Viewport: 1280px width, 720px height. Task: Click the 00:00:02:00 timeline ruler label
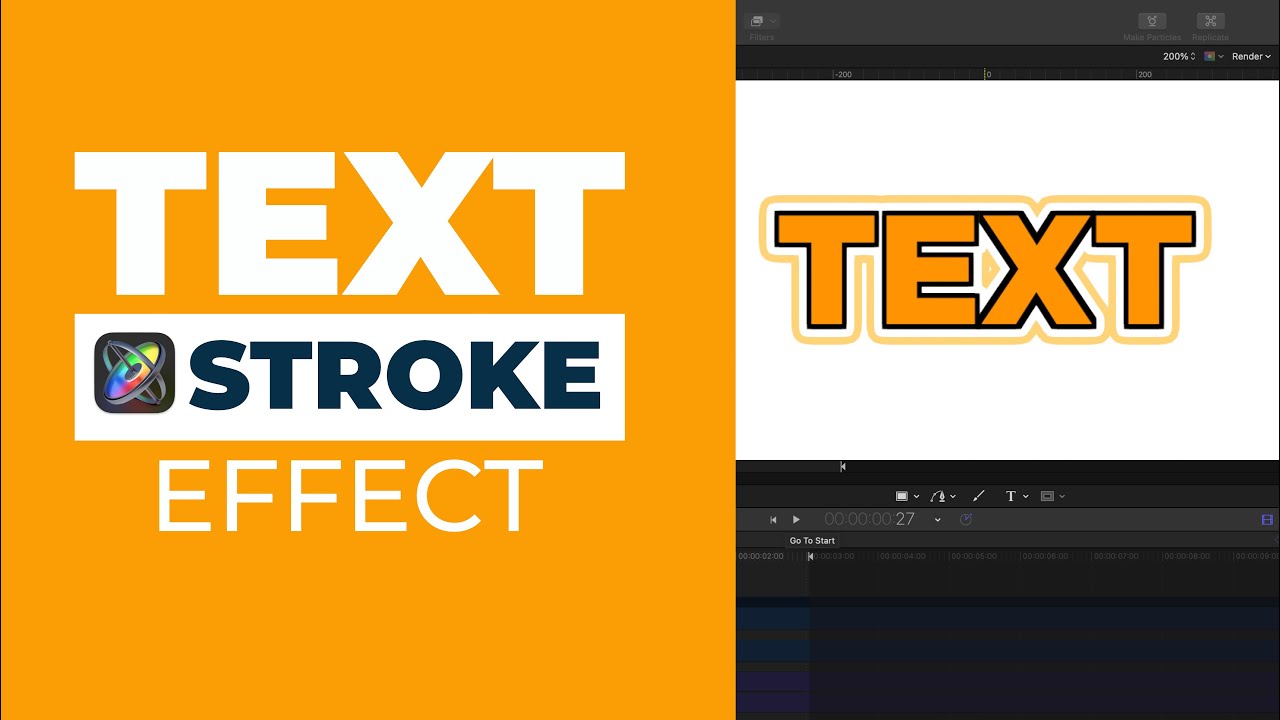click(760, 556)
